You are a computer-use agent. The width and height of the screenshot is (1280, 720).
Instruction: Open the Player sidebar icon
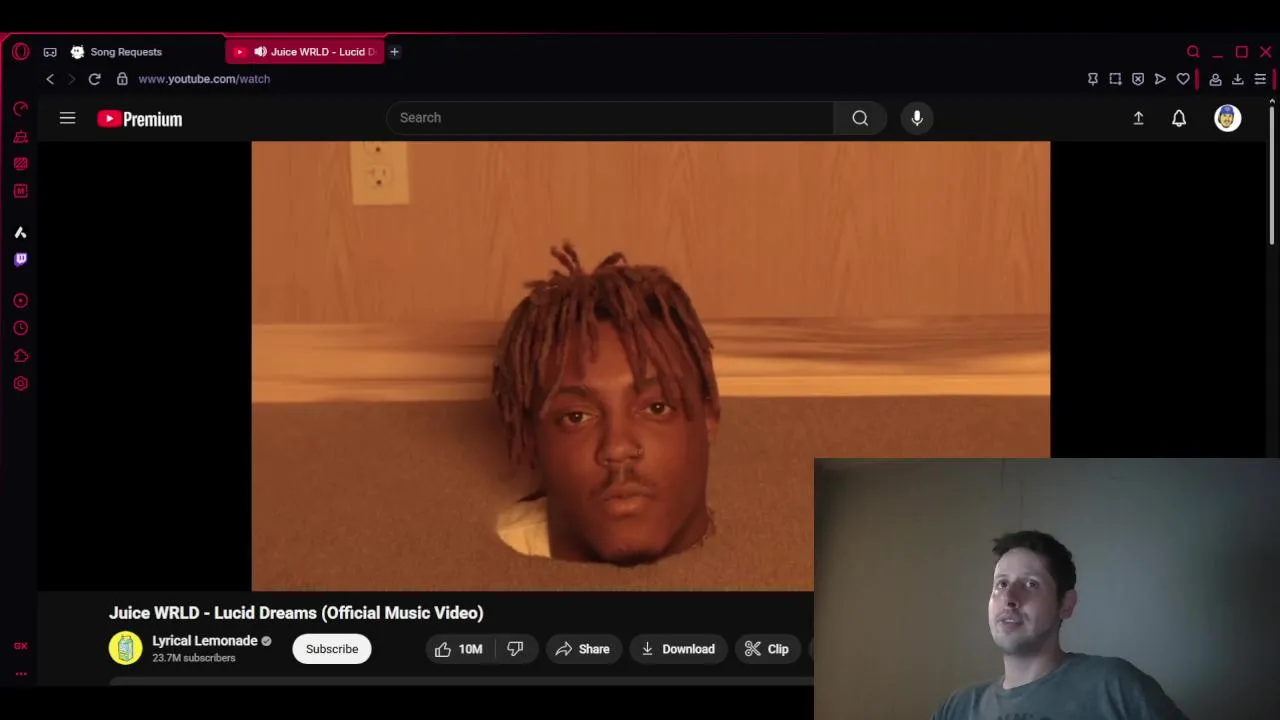(20, 300)
